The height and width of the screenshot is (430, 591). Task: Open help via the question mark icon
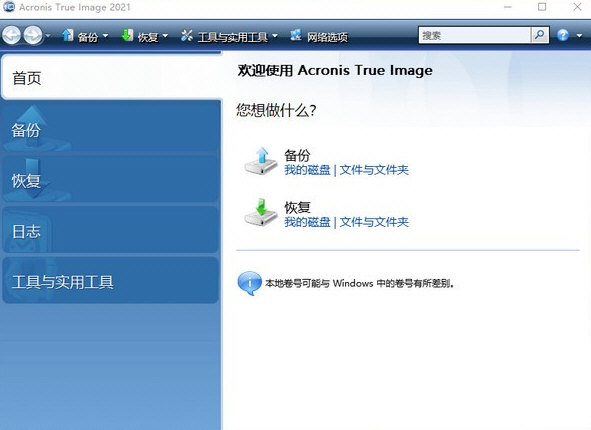(x=563, y=35)
